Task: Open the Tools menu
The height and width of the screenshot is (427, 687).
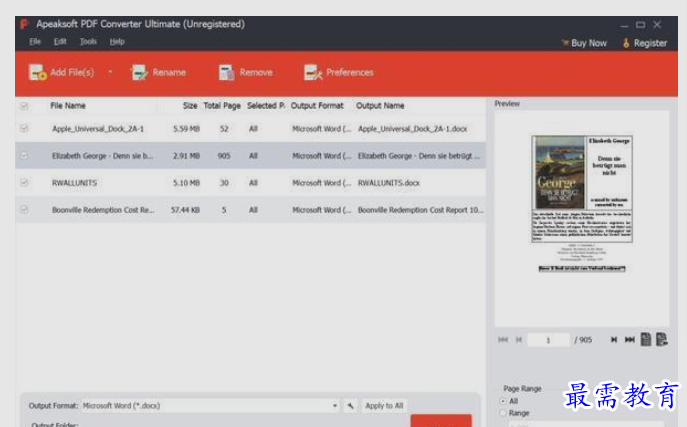Action: point(88,42)
